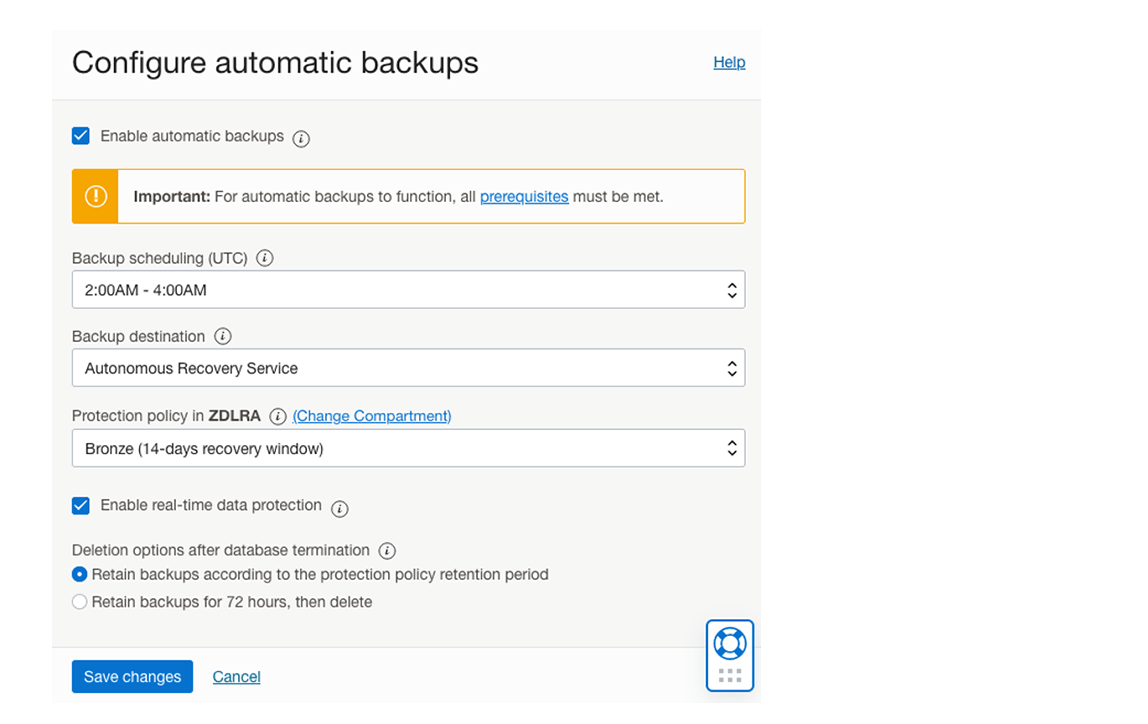Image resolution: width=1148 pixels, height=724 pixels.
Task: Click info icon beside Backup destination label
Action: point(223,337)
